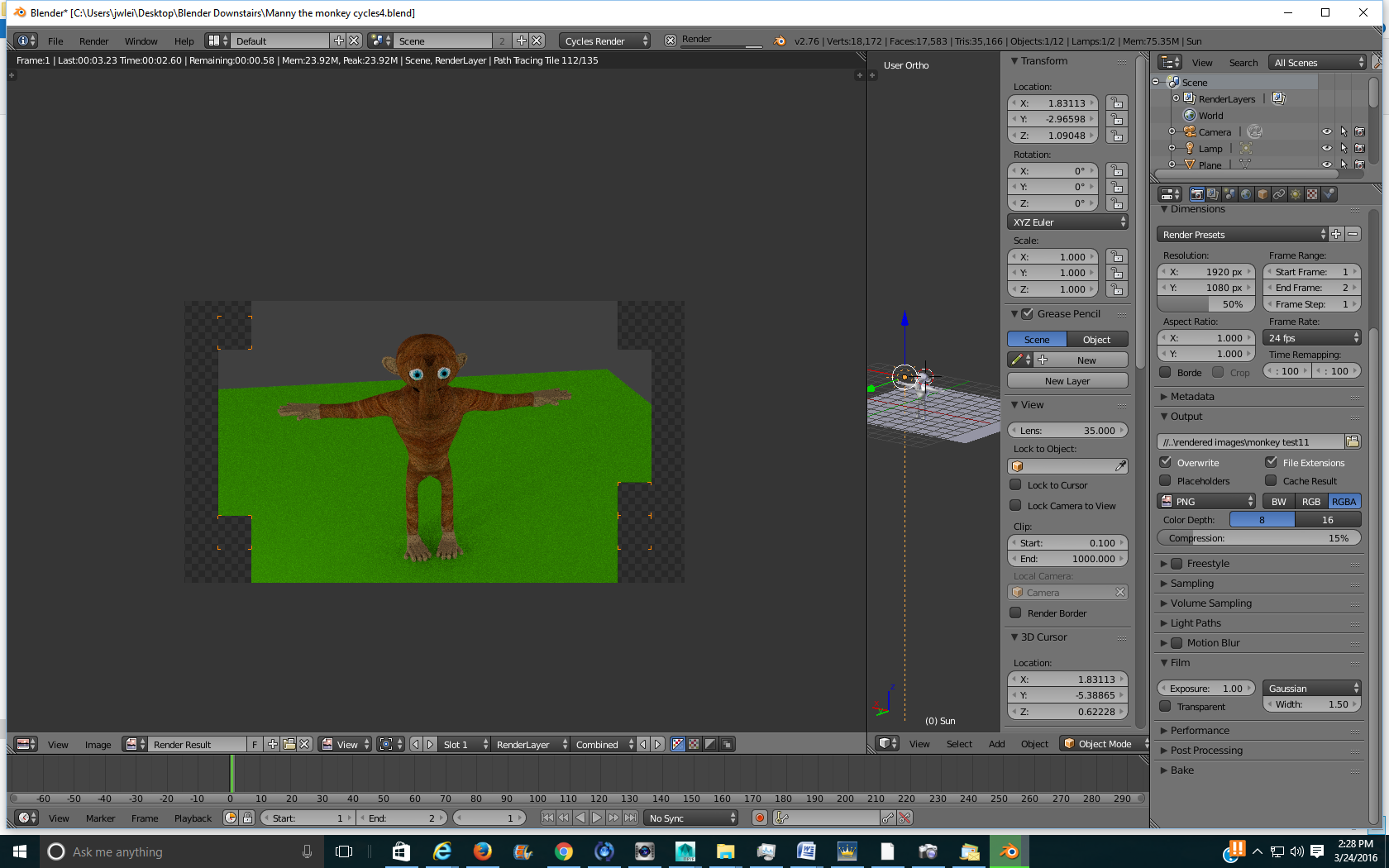Screen dimensions: 1389x868
Task: Toggle Lamp renderability camera icon in outliner
Action: [1359, 148]
